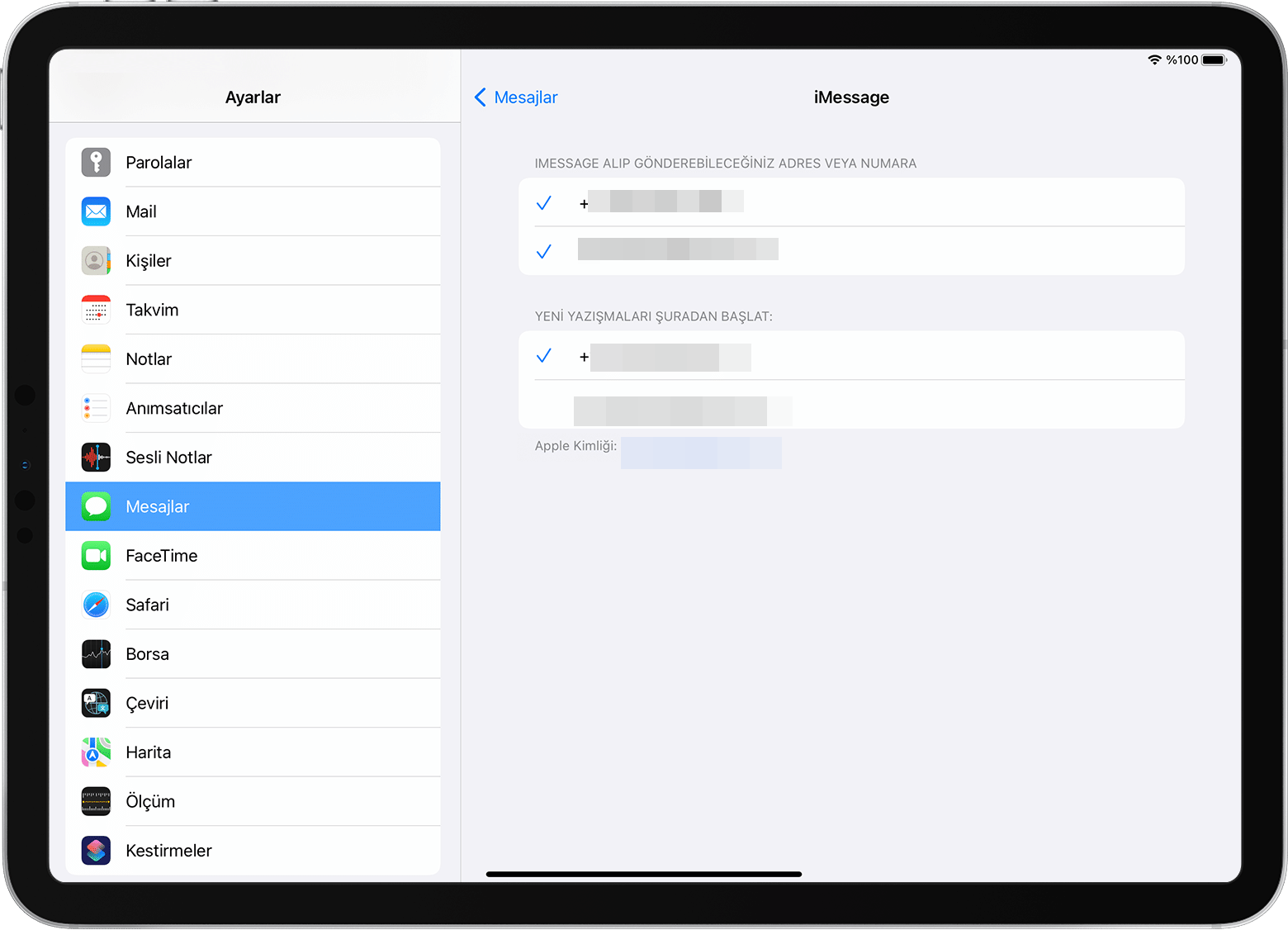Tap the iMessage page title
This screenshot has width=1288, height=930.
[851, 97]
